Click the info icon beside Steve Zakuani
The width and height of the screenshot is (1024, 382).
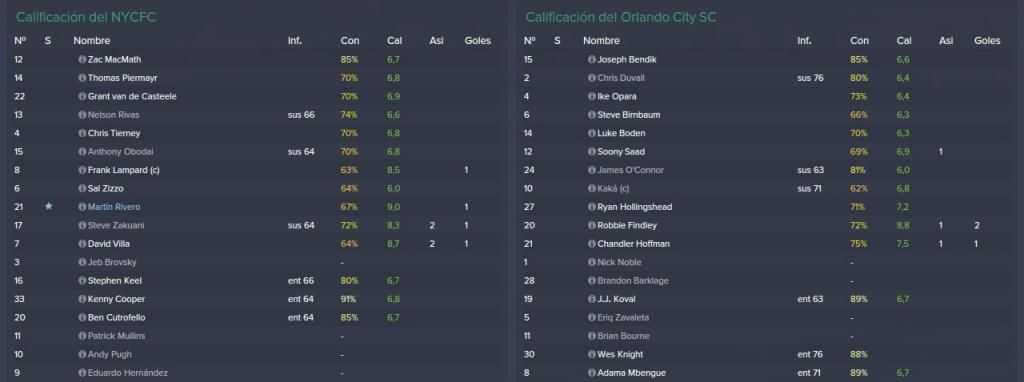pyautogui.click(x=82, y=225)
